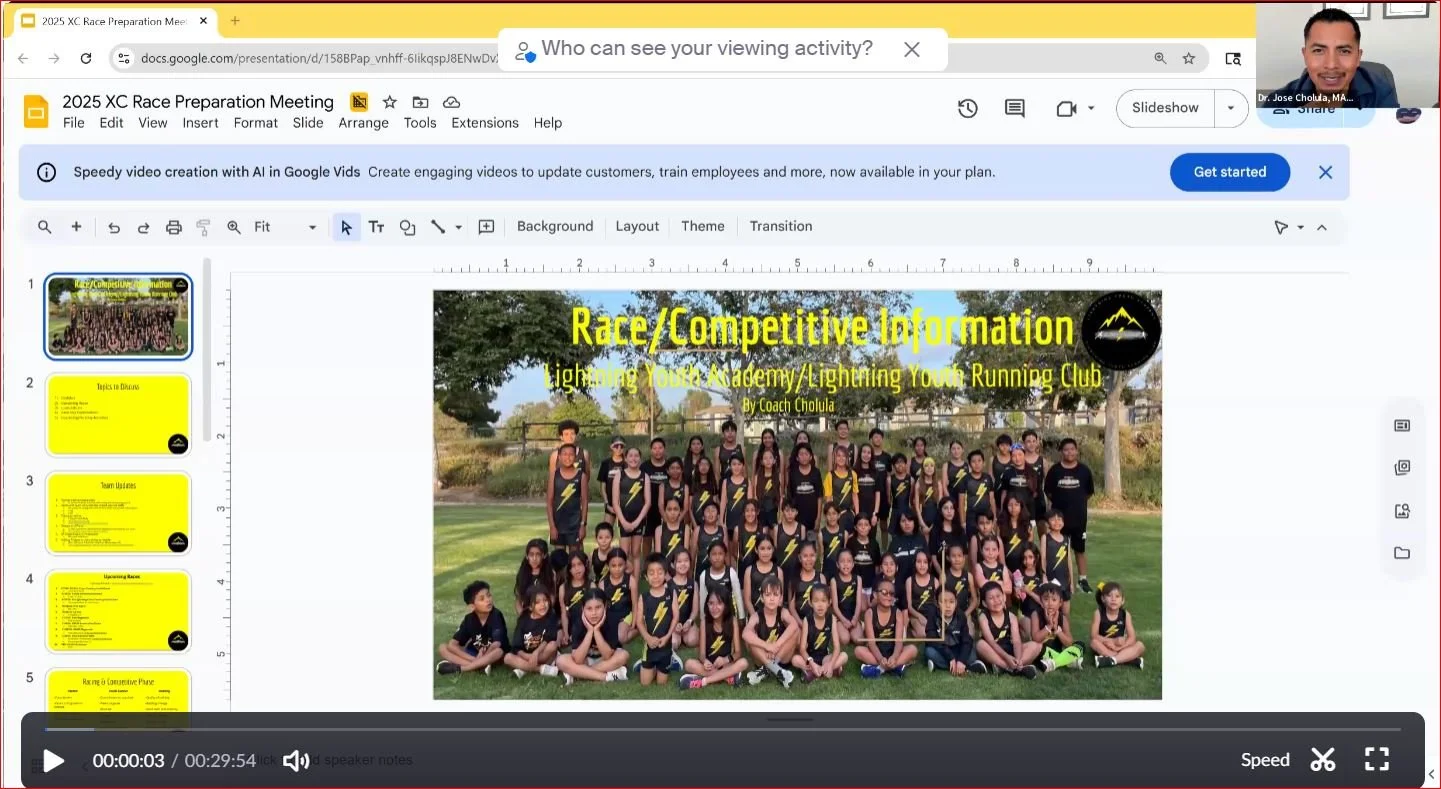Expand the Line tool dropdown arrow
Screen dimensions: 1441x789
459,227
